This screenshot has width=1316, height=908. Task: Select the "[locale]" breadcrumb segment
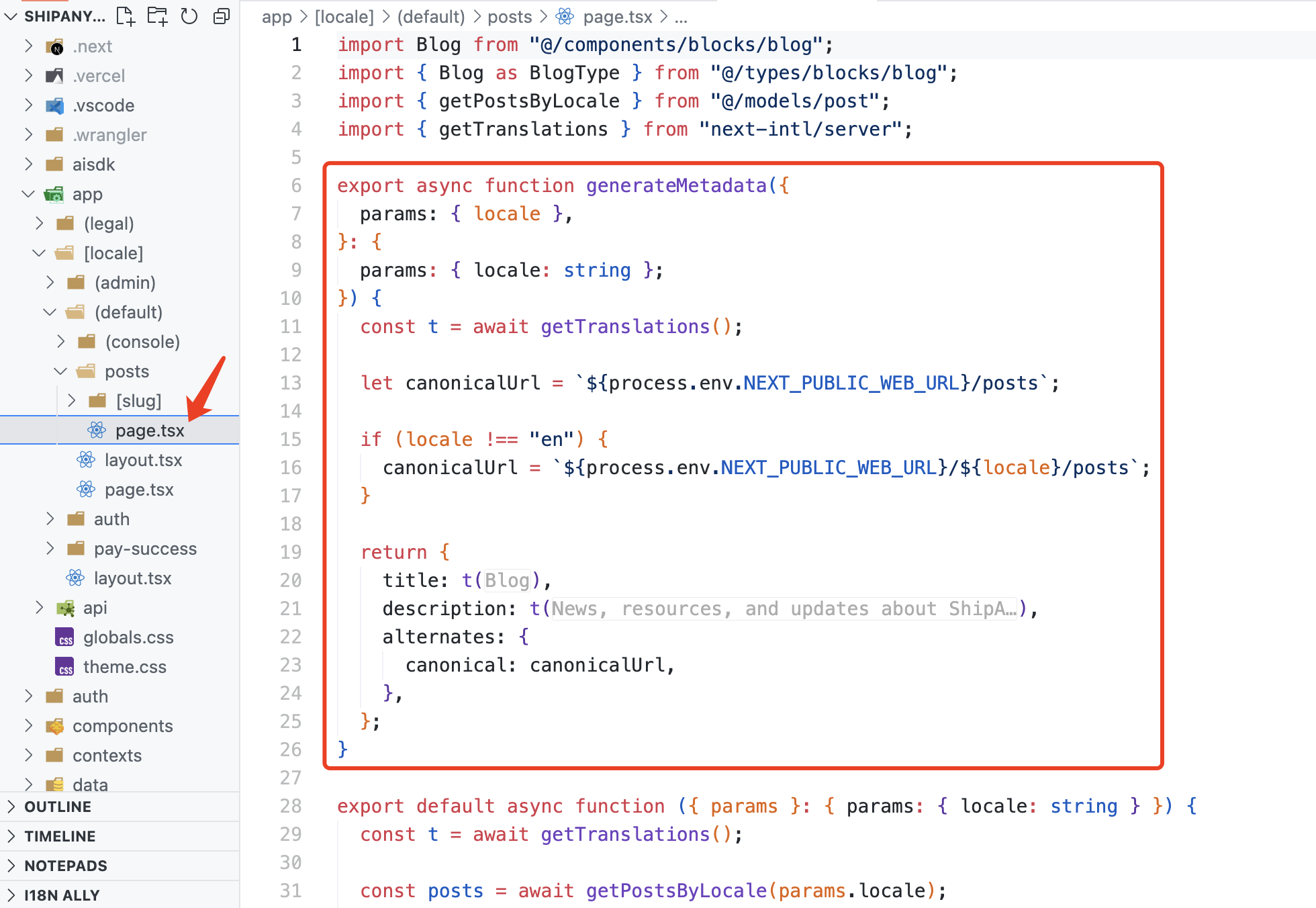click(344, 17)
